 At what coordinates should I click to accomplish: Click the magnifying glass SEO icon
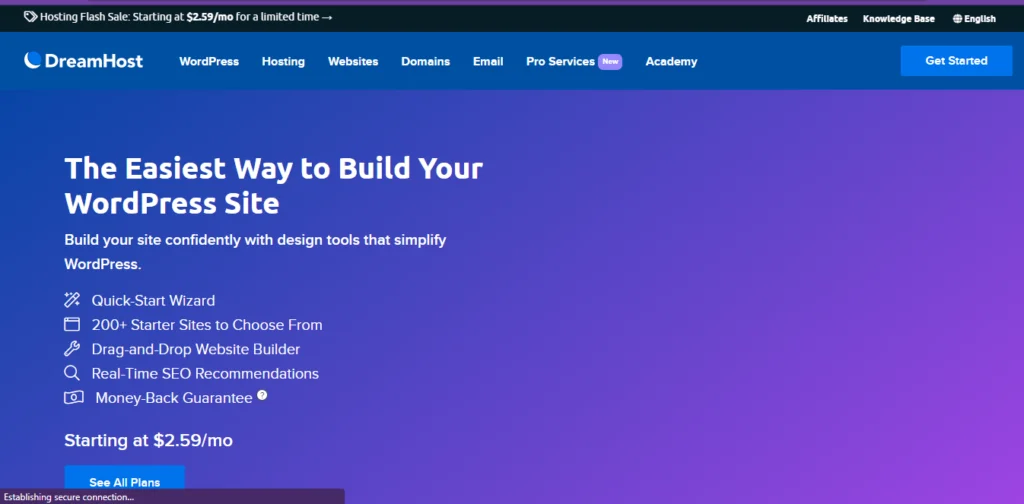pyautogui.click(x=72, y=373)
